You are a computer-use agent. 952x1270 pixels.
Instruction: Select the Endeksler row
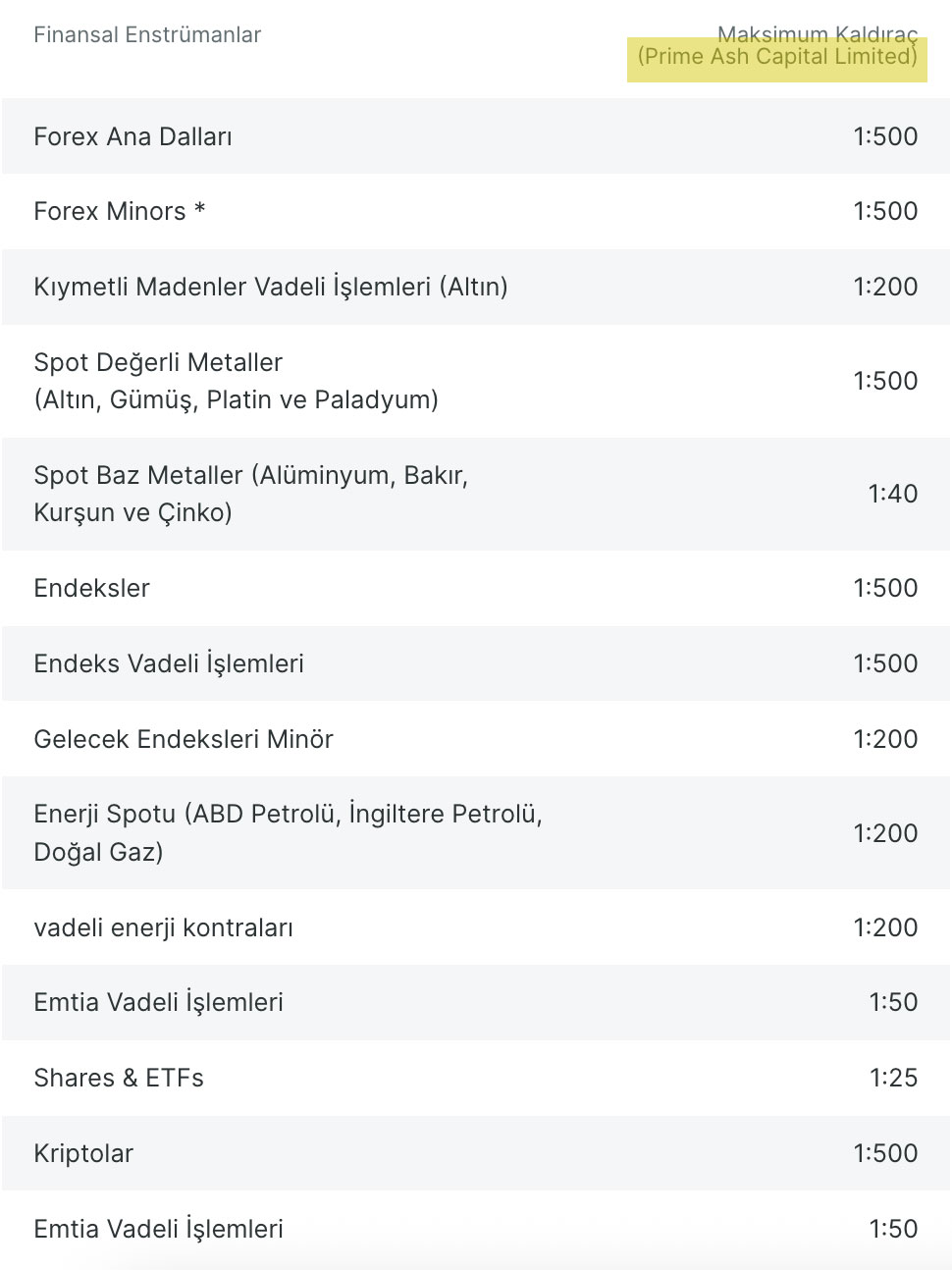point(476,588)
